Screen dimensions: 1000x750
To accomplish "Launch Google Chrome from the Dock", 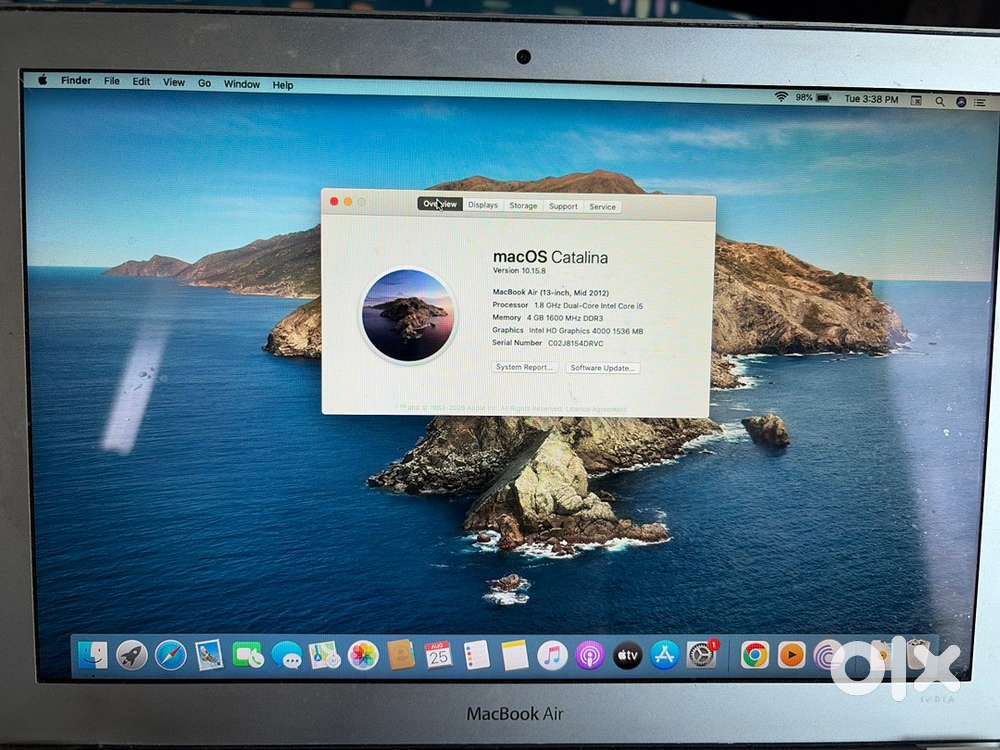I will point(754,656).
